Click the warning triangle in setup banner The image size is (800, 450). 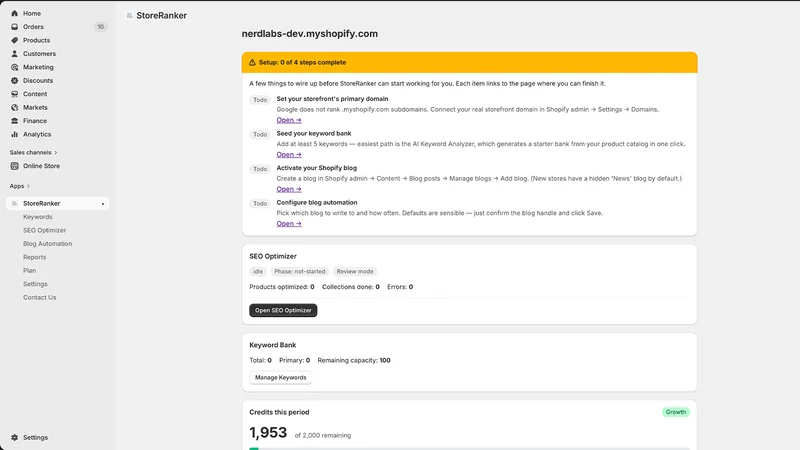tap(252, 62)
